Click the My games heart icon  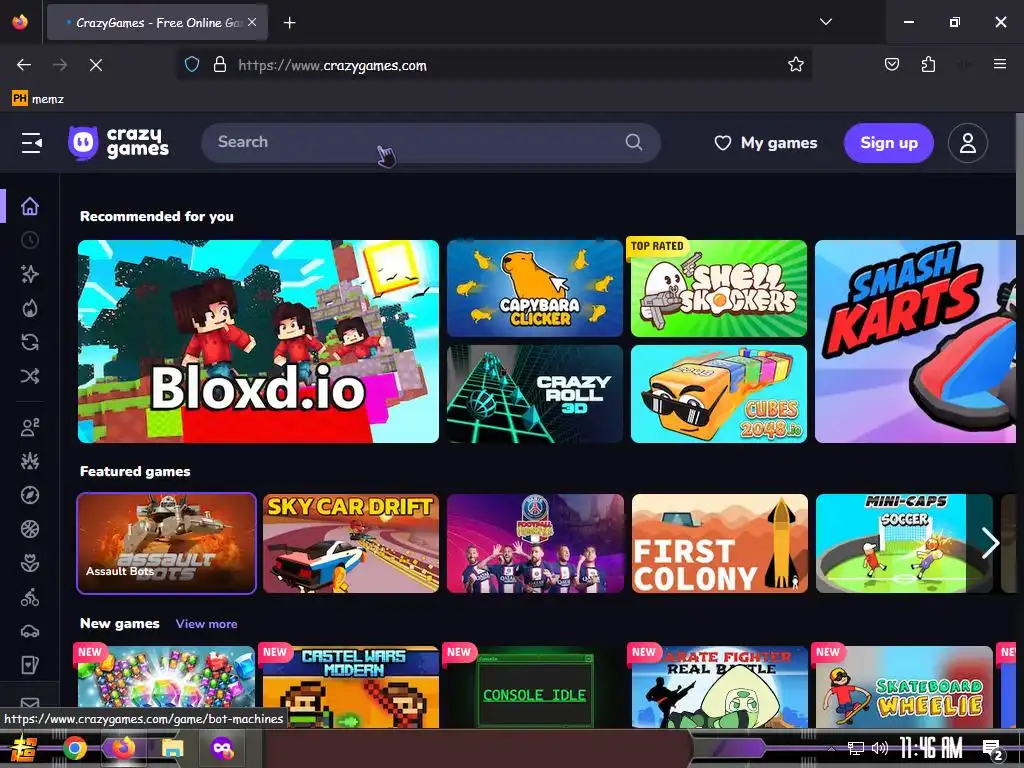point(722,143)
